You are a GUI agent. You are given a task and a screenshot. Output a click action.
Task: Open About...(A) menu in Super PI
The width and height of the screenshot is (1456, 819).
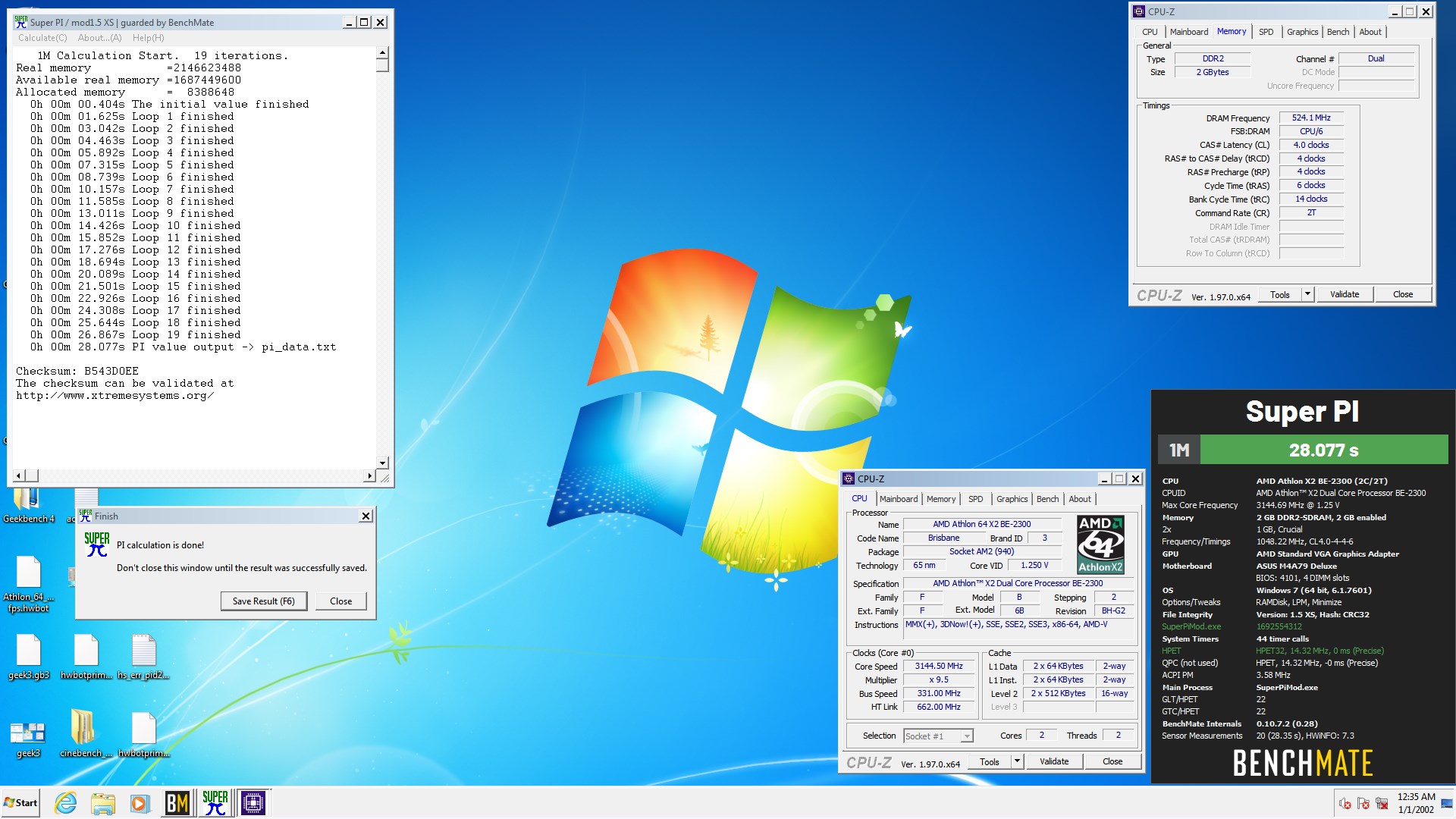(99, 38)
